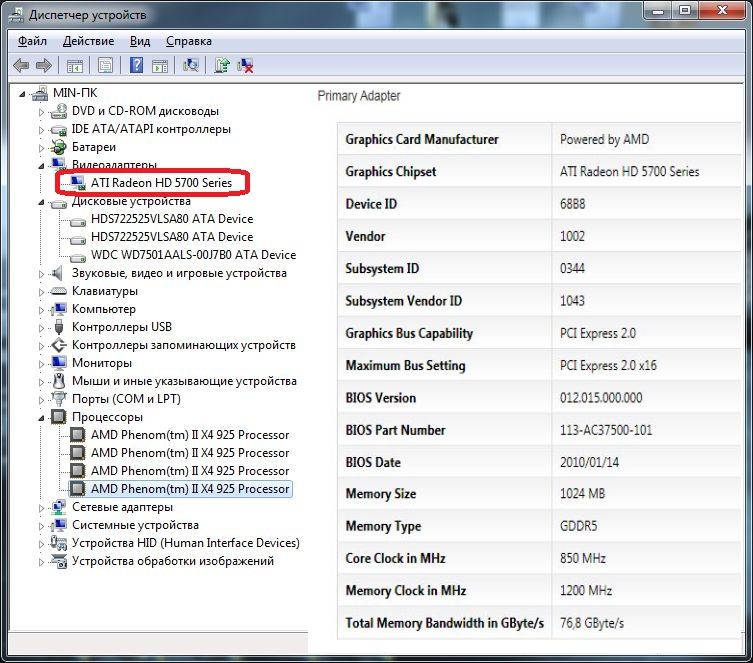Click the Update driver software icon
The image size is (753, 663).
tap(222, 65)
